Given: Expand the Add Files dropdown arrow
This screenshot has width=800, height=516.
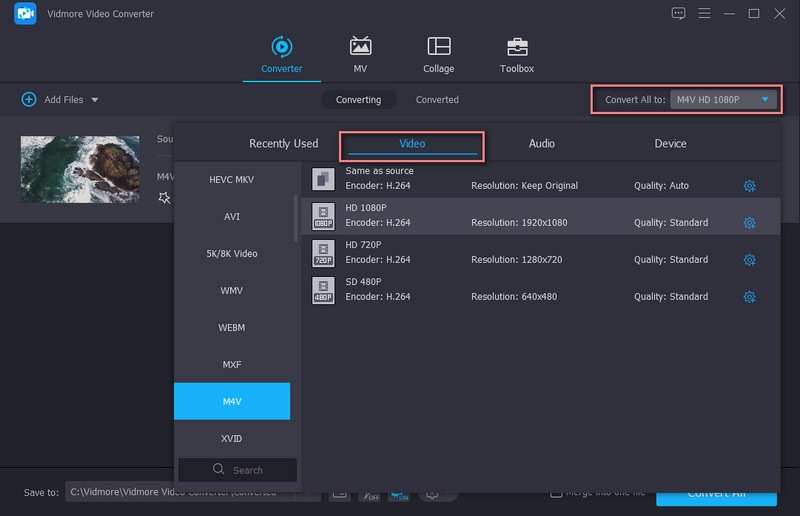Looking at the screenshot, I should [x=95, y=100].
